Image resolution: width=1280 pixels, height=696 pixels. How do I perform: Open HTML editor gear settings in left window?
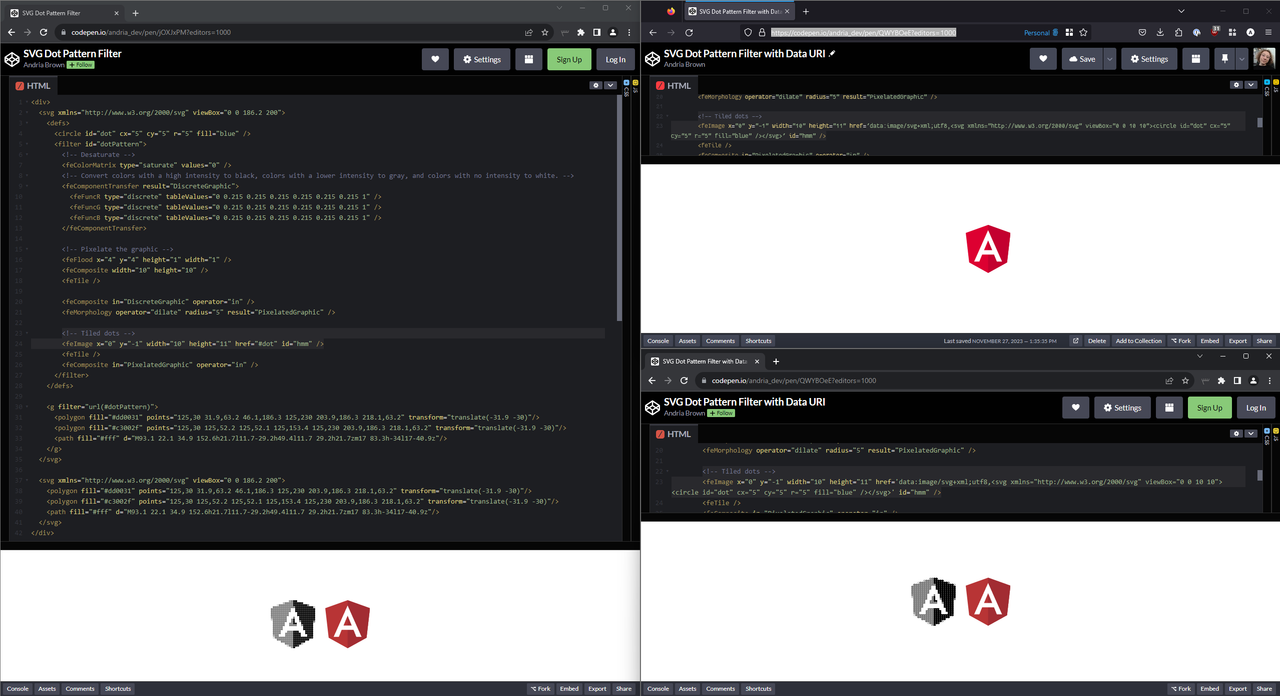pyautogui.click(x=596, y=86)
